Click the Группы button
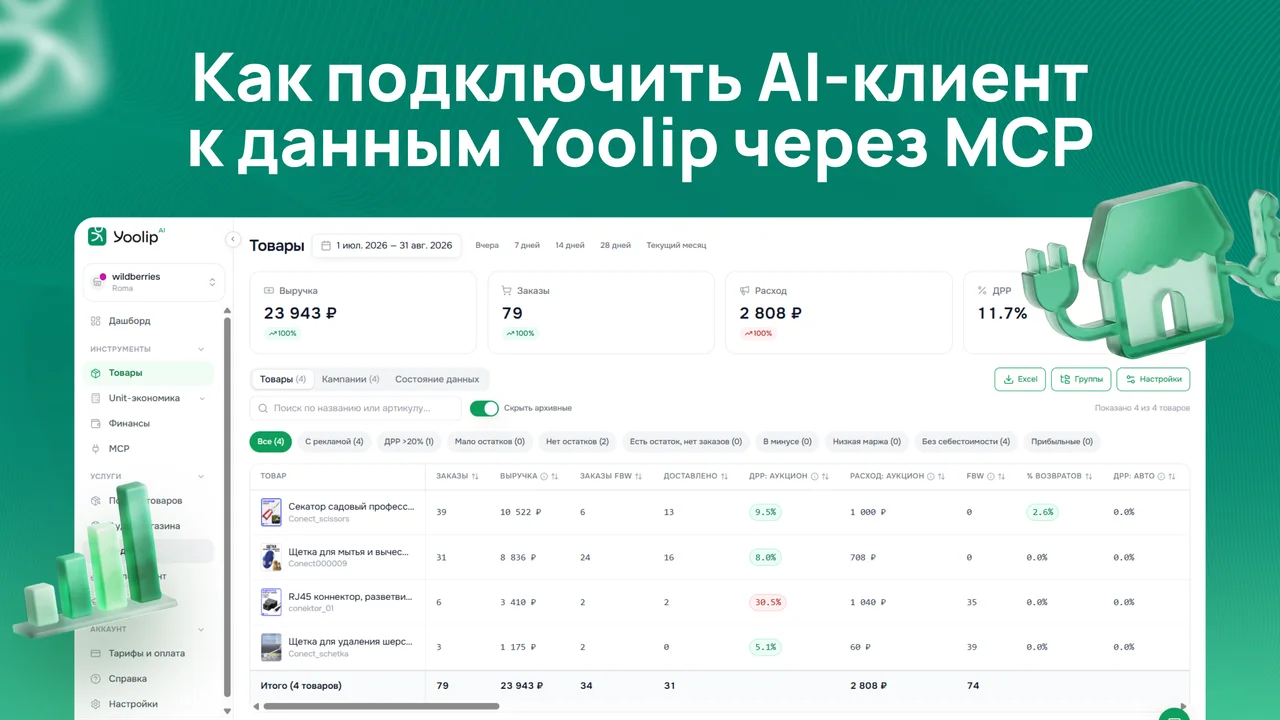 pos(1081,379)
